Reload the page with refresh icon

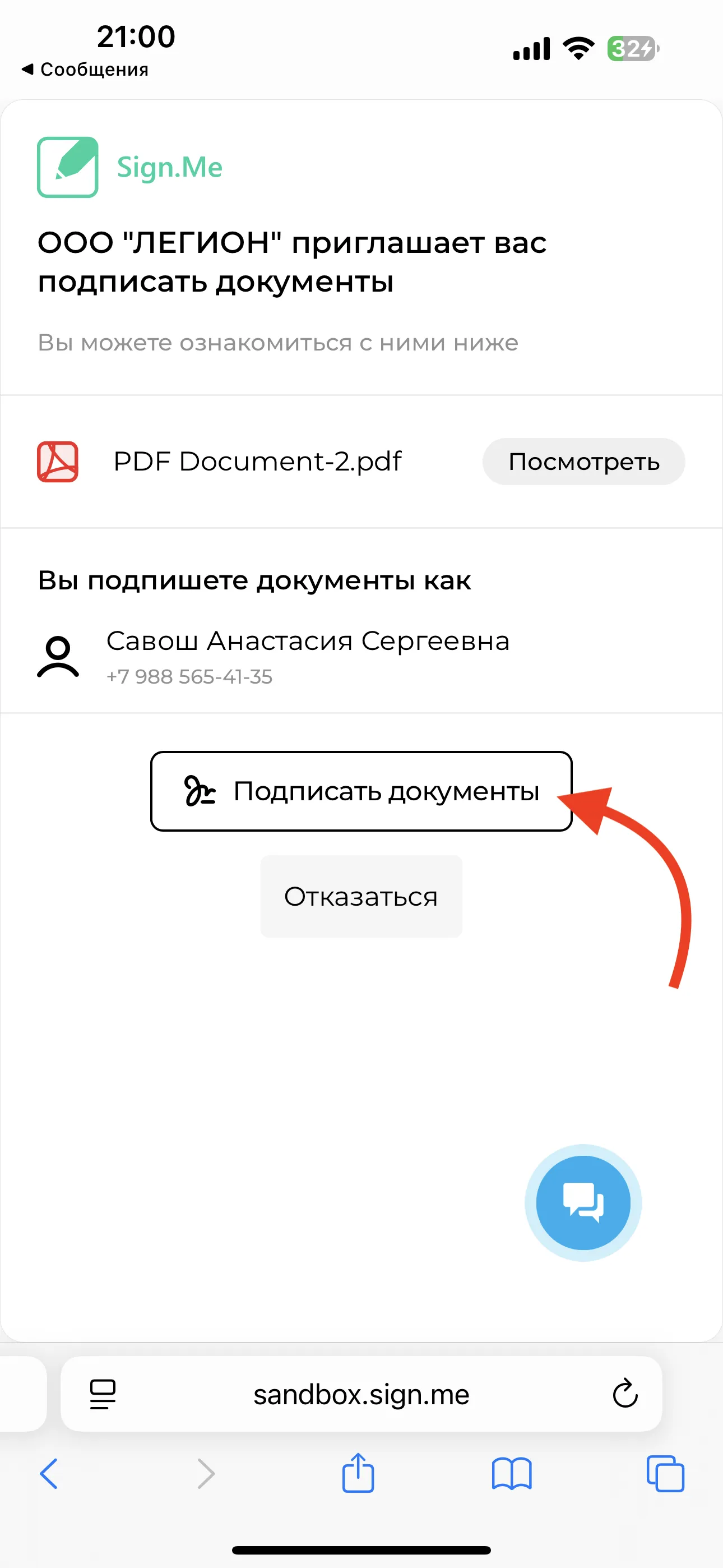coord(625,1393)
